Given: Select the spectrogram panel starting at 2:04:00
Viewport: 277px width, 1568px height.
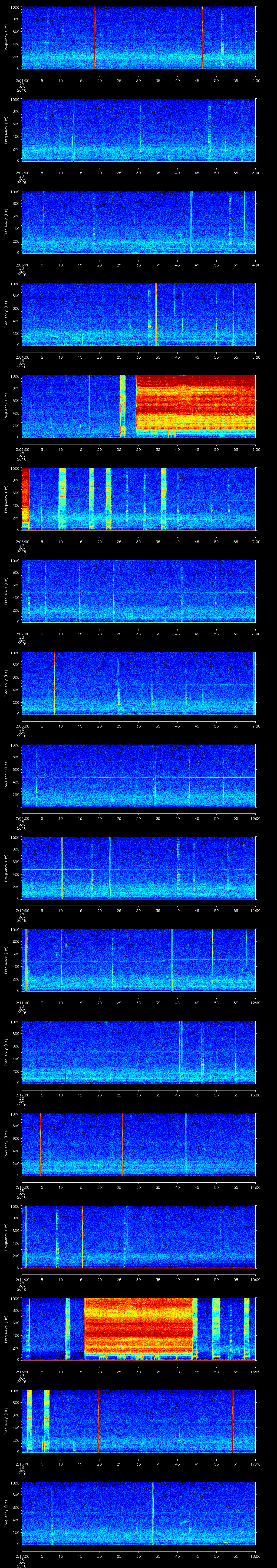Looking at the screenshot, I should pyautogui.click(x=139, y=315).
